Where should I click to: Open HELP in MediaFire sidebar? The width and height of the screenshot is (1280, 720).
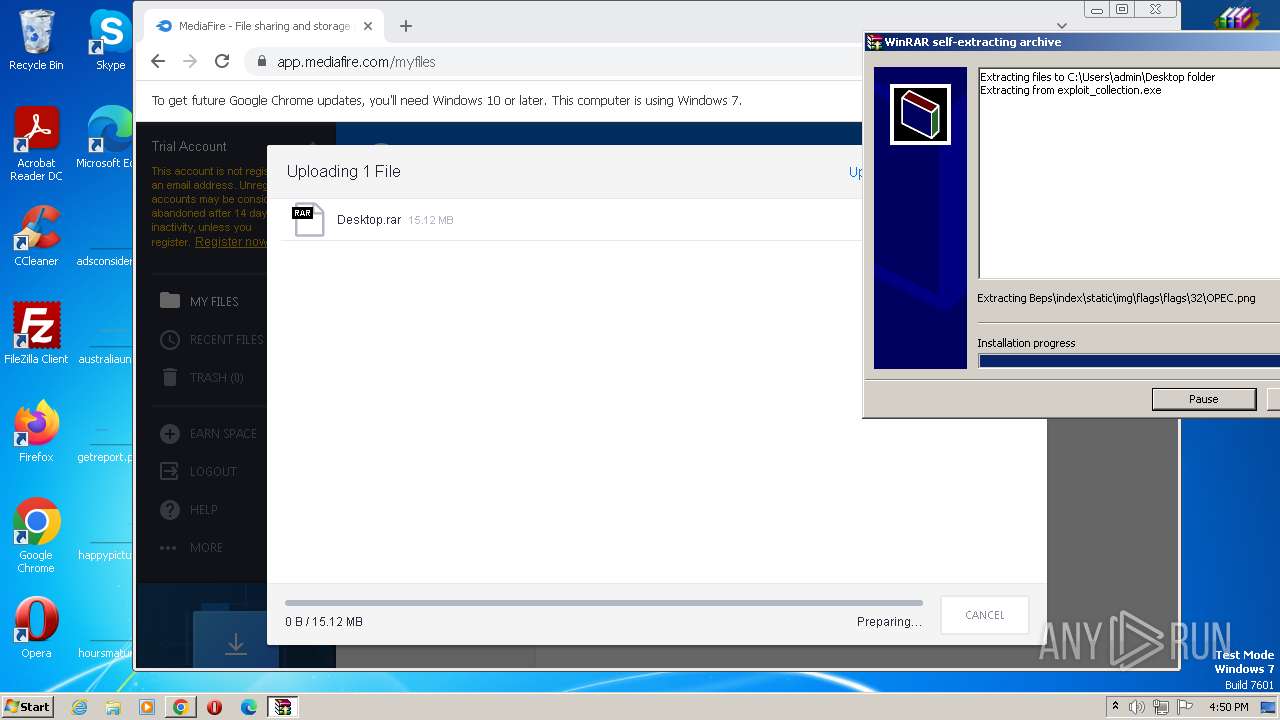tap(190, 509)
